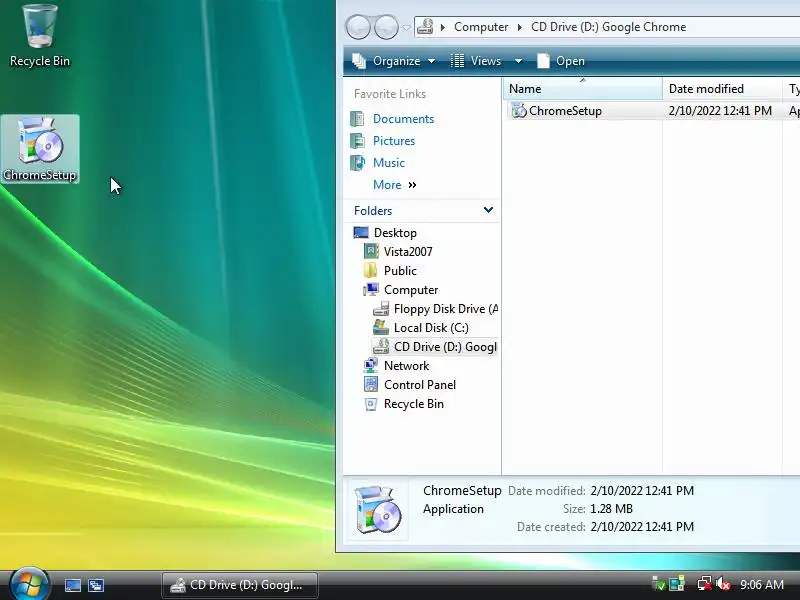Image resolution: width=800 pixels, height=600 pixels.
Task: Click the CD Drive (D:) tree icon
Action: (381, 346)
